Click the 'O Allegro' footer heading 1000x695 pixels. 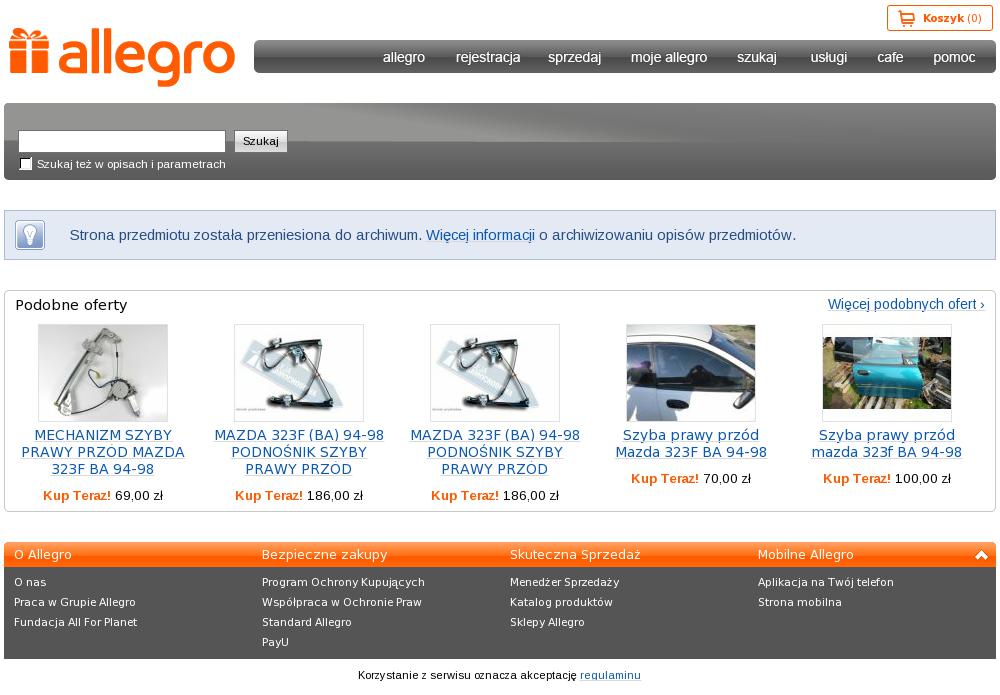click(x=43, y=555)
